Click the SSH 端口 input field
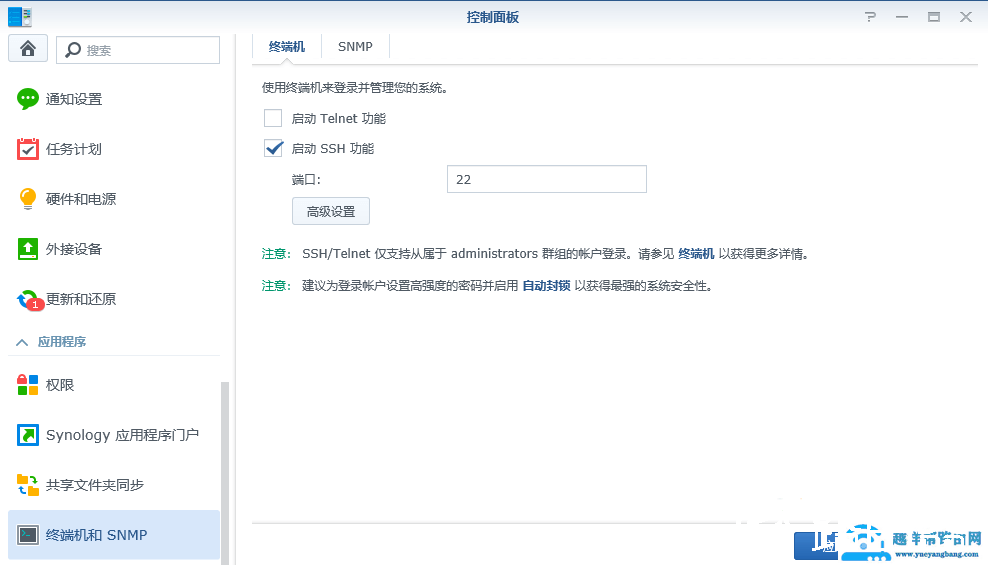Image resolution: width=988 pixels, height=565 pixels. (547, 179)
